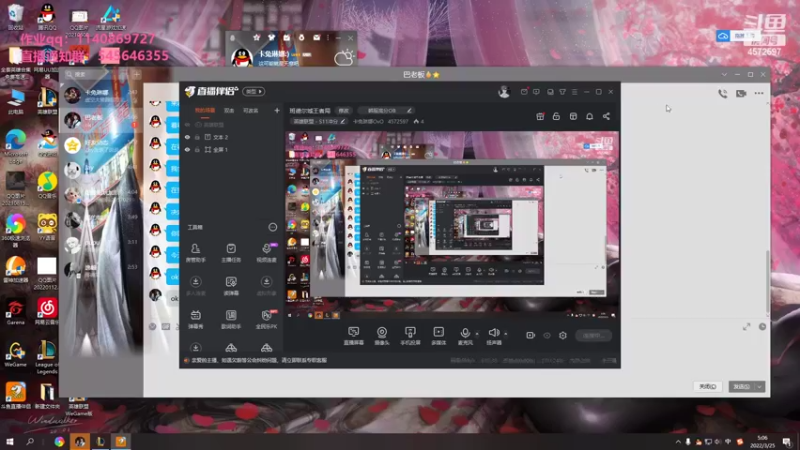800x450 pixels.
Task: Open the 多人连麦 multi-person link tool
Action: pyautogui.click(x=195, y=286)
